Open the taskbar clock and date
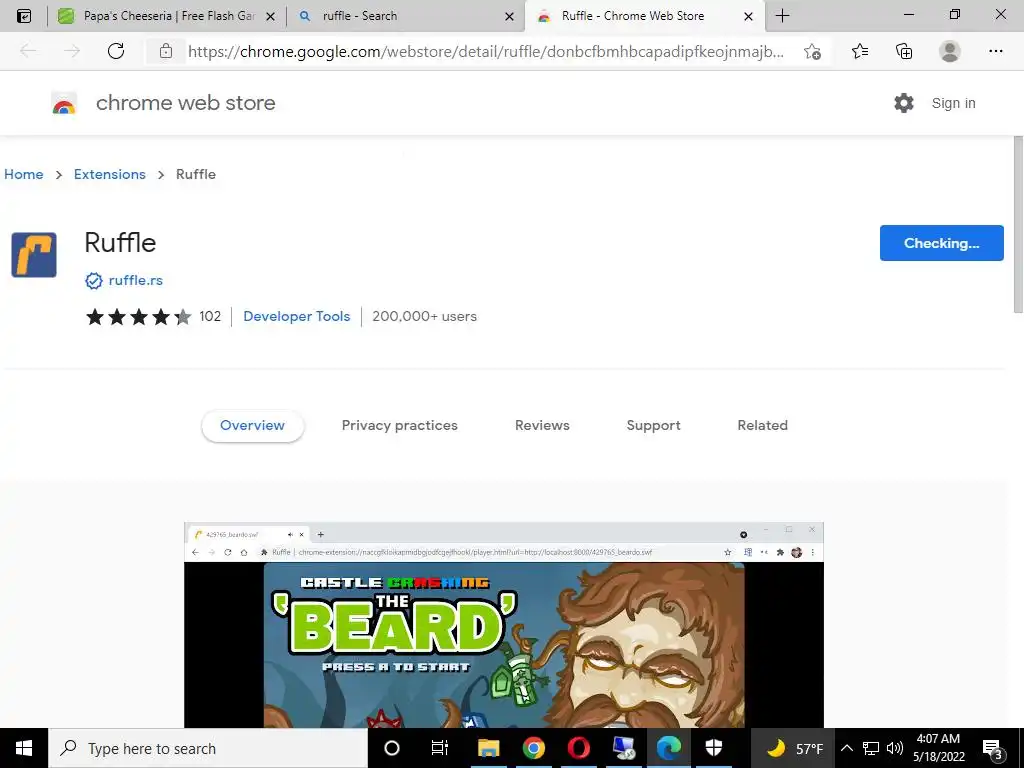This screenshot has height=768, width=1024. click(x=938, y=748)
